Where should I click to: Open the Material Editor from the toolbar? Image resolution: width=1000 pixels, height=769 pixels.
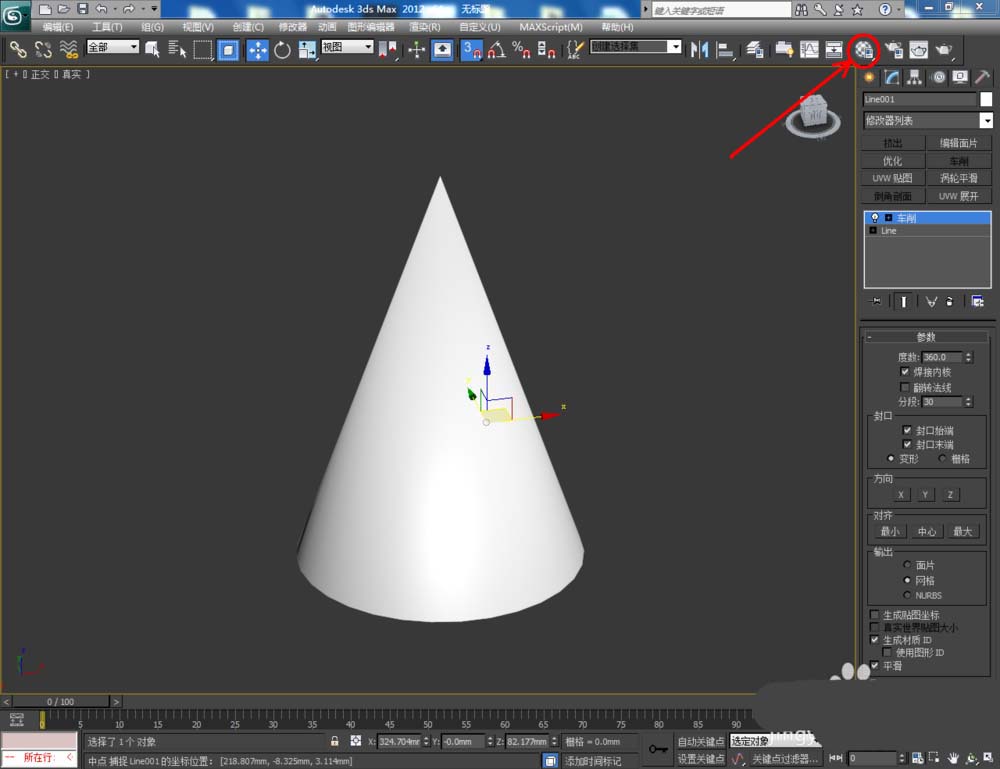point(864,49)
